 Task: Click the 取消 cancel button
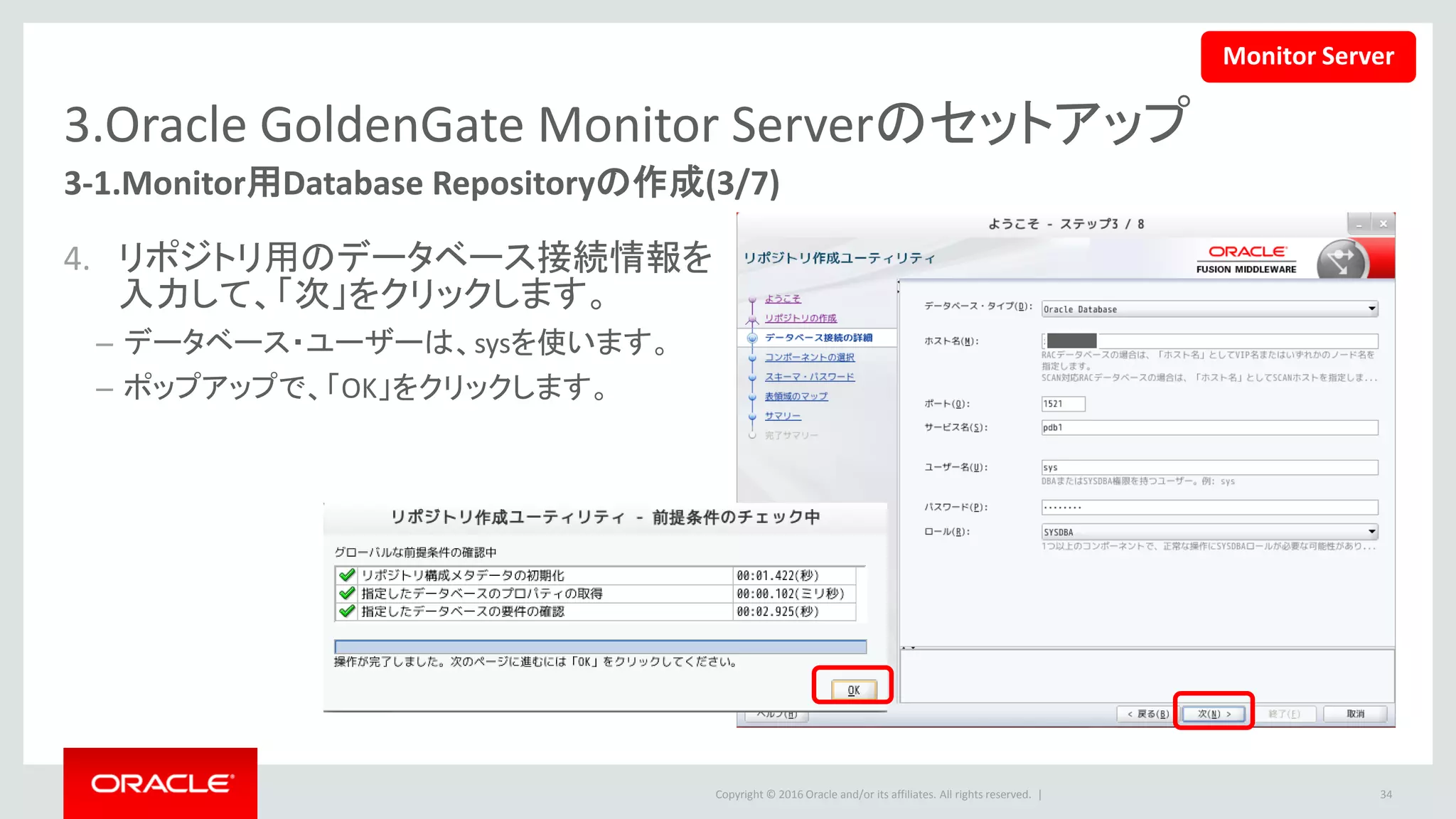1355,714
